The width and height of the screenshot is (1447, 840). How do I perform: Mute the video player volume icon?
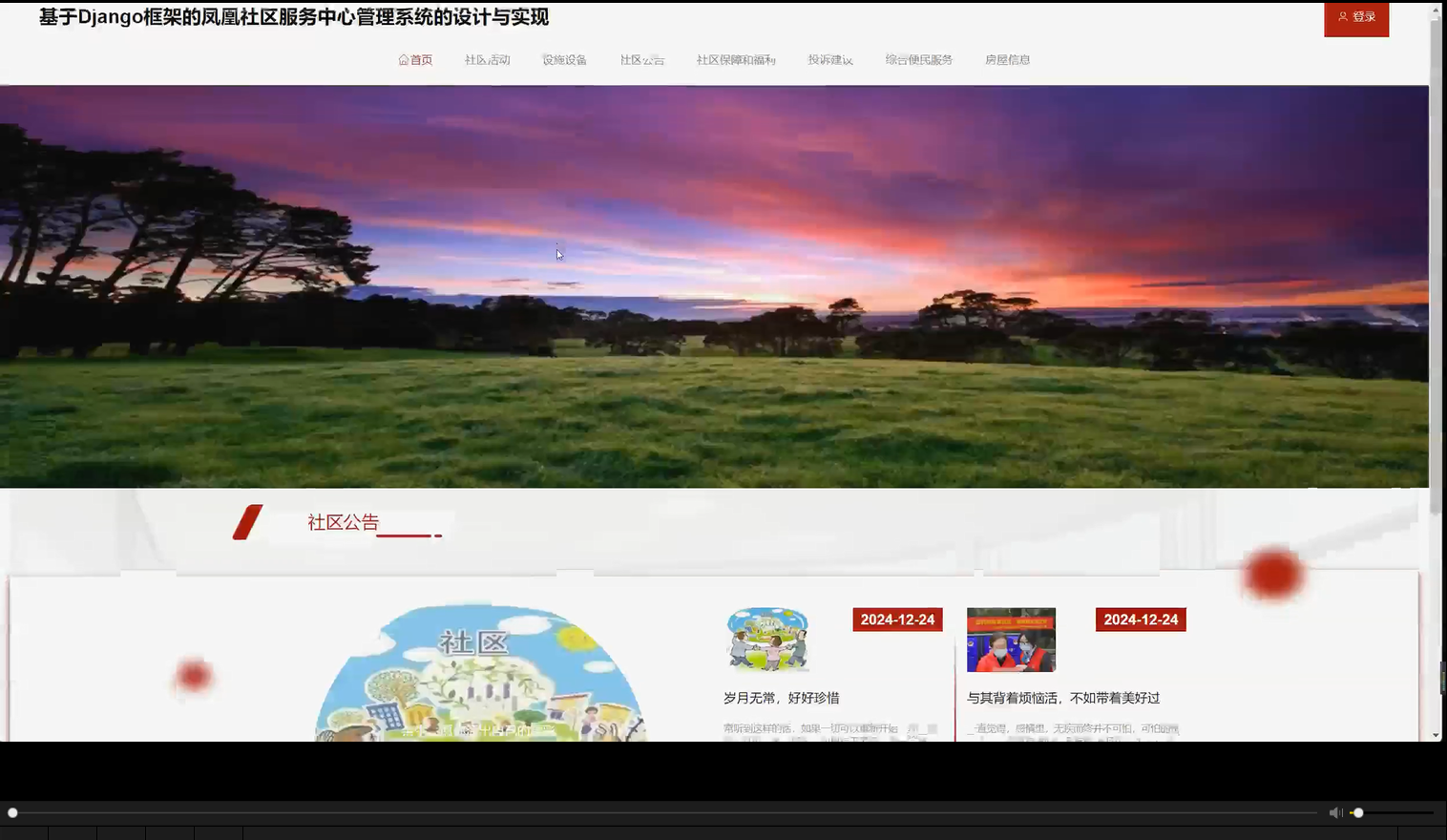click(x=1335, y=812)
